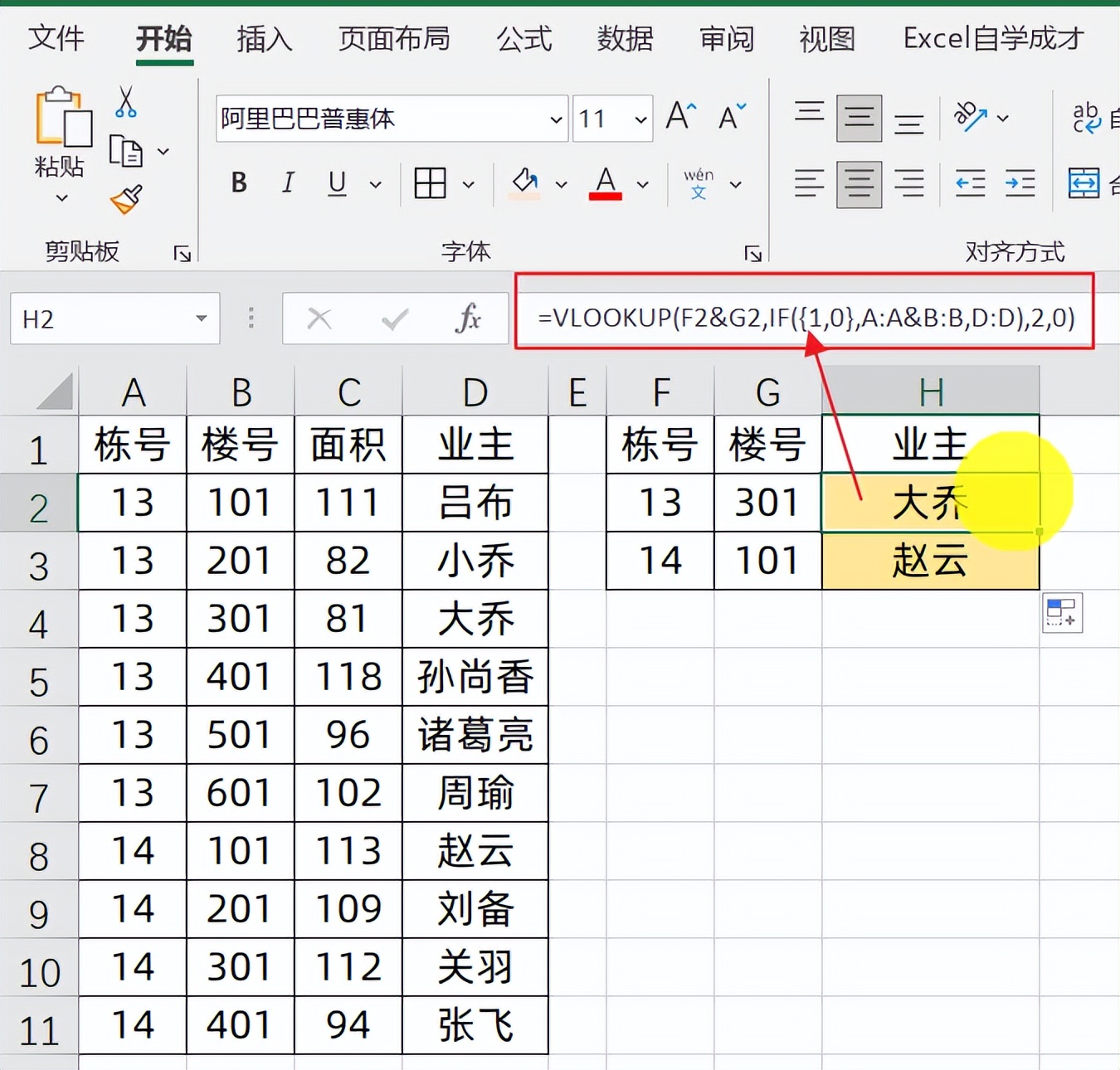Click the Select All corner triangle
The width and height of the screenshot is (1120, 1070).
point(55,391)
